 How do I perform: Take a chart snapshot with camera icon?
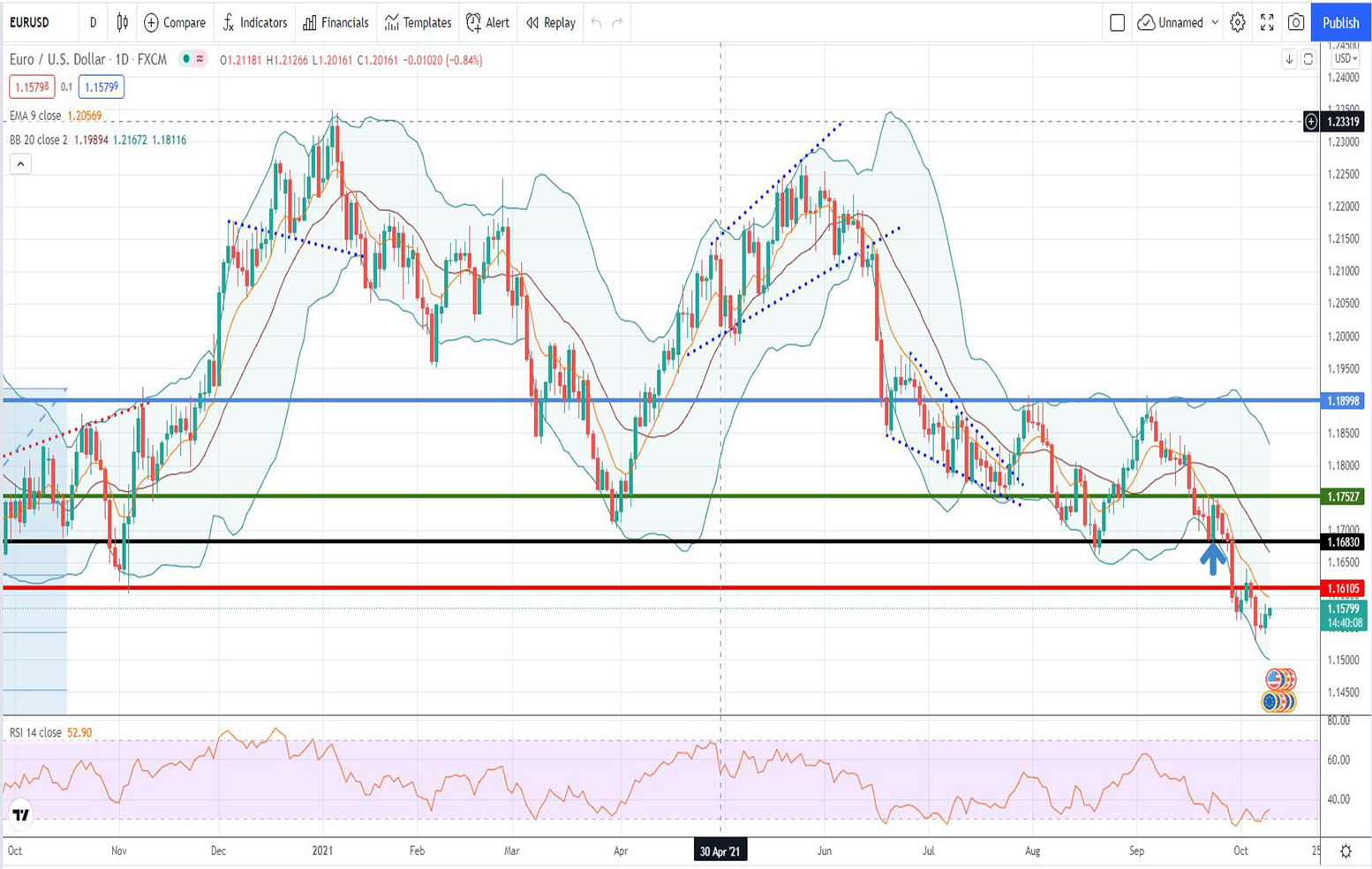(x=1295, y=23)
